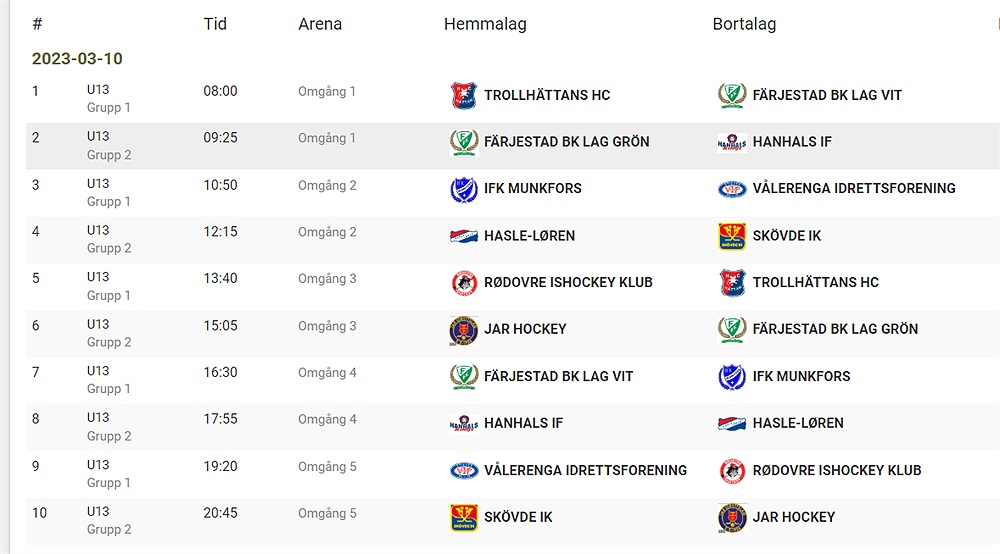This screenshot has width=1000, height=554.
Task: Click Jar Hockey away logo in match 10
Action: point(732,518)
